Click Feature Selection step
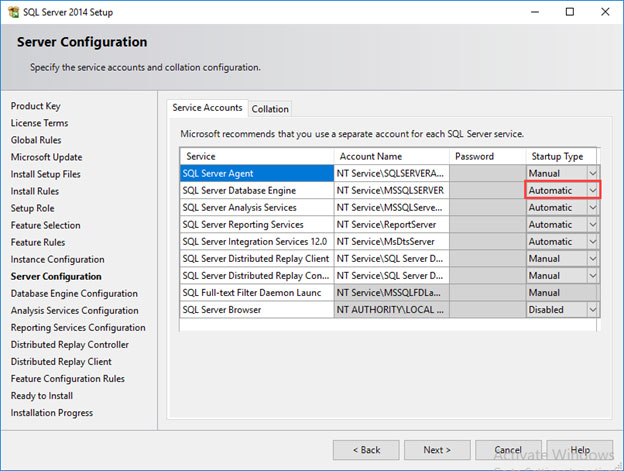 [45, 225]
